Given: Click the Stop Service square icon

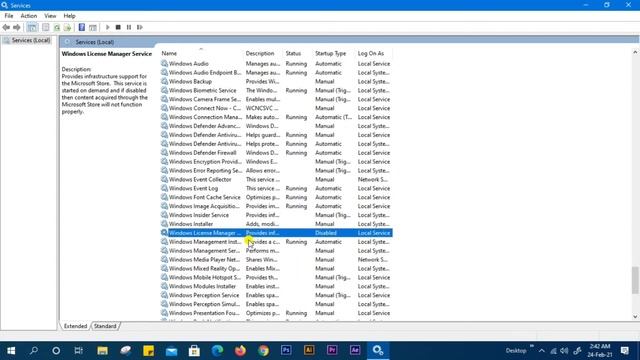Looking at the screenshot, I should point(118,27).
